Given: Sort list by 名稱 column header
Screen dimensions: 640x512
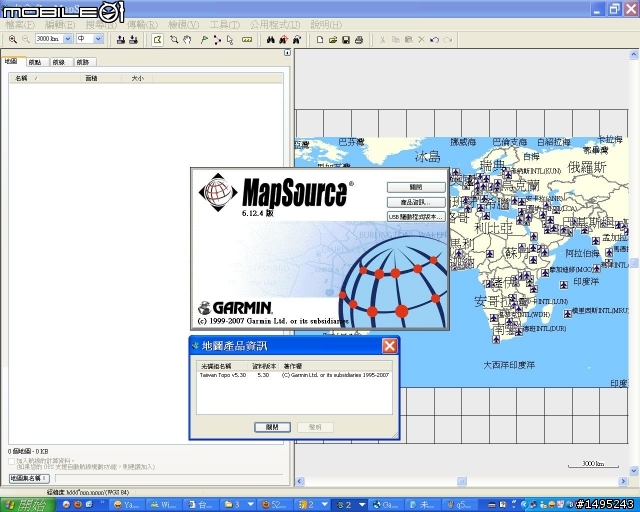Looking at the screenshot, I should (45, 78).
